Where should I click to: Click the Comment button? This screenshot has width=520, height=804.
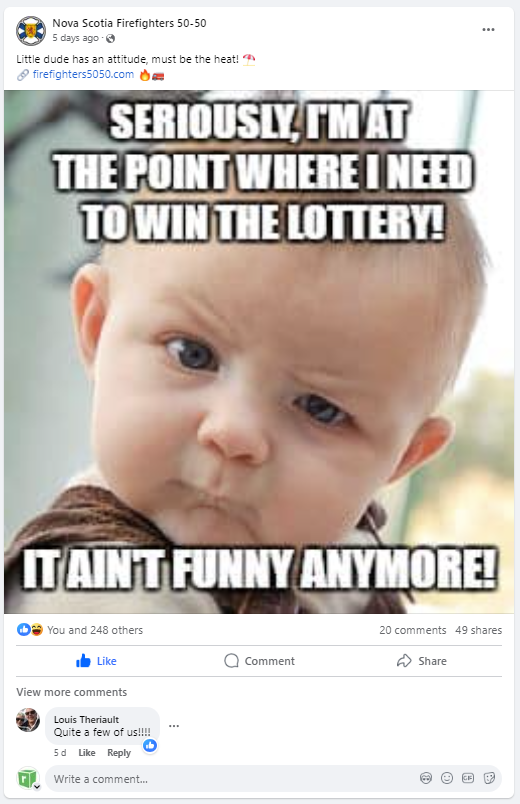click(259, 661)
